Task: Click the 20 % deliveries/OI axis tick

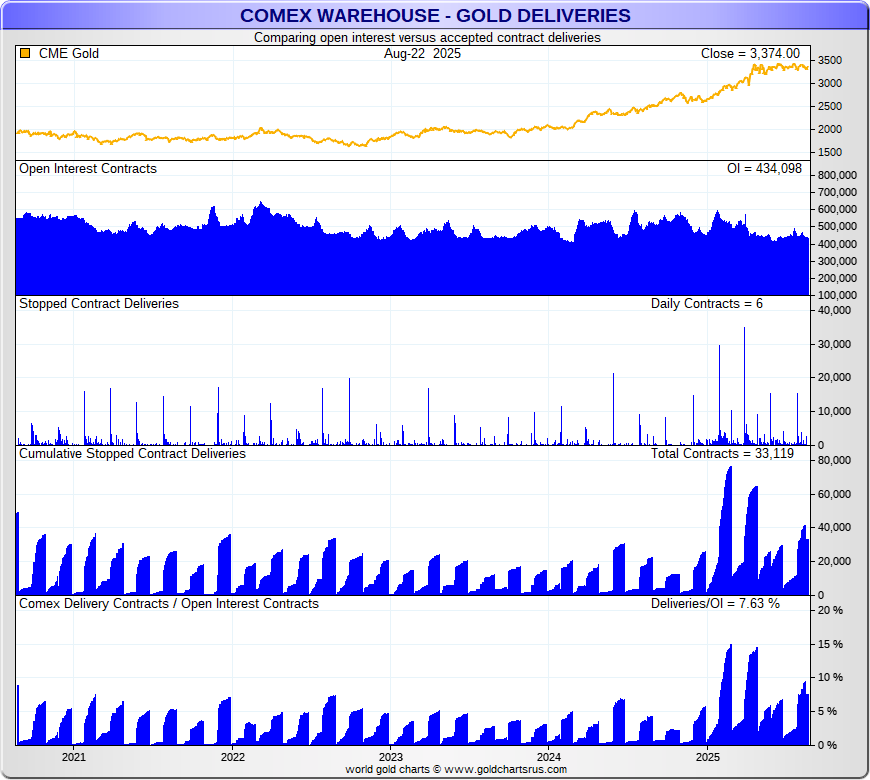Action: pos(830,610)
